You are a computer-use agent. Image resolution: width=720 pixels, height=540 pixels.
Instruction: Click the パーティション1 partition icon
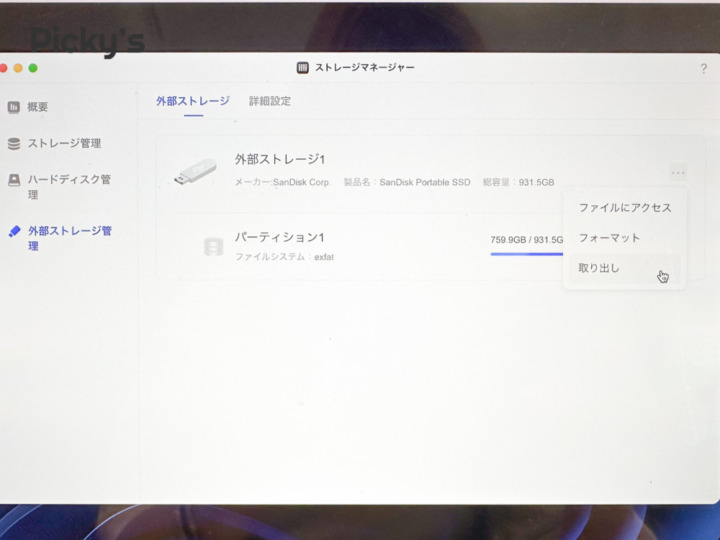pyautogui.click(x=212, y=247)
